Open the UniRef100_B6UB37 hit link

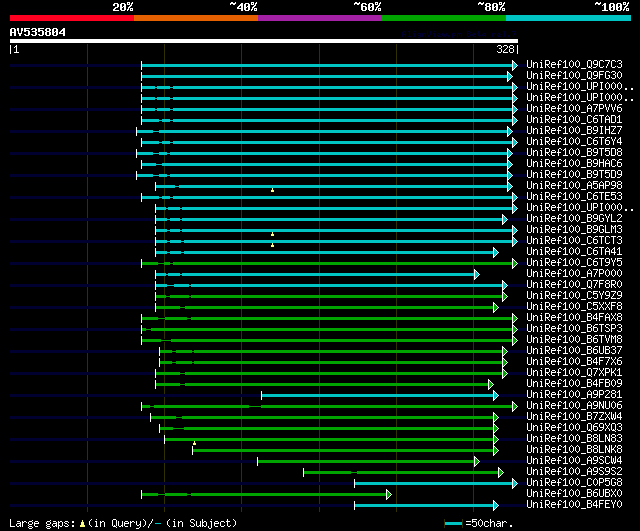[574, 351]
